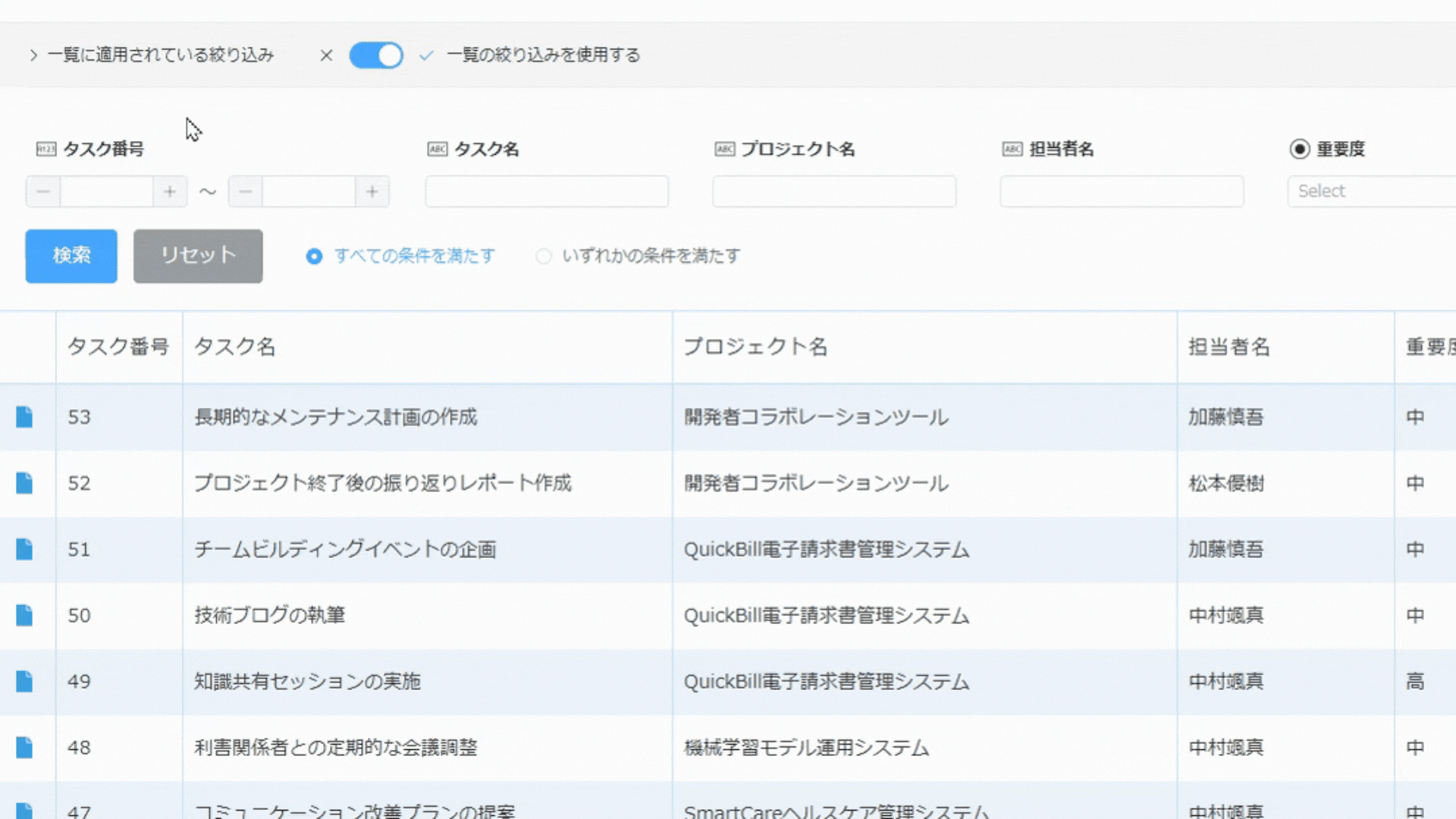Screen dimensions: 1456x819
Task: Focus the task number lower bound field
Action: click(x=107, y=192)
